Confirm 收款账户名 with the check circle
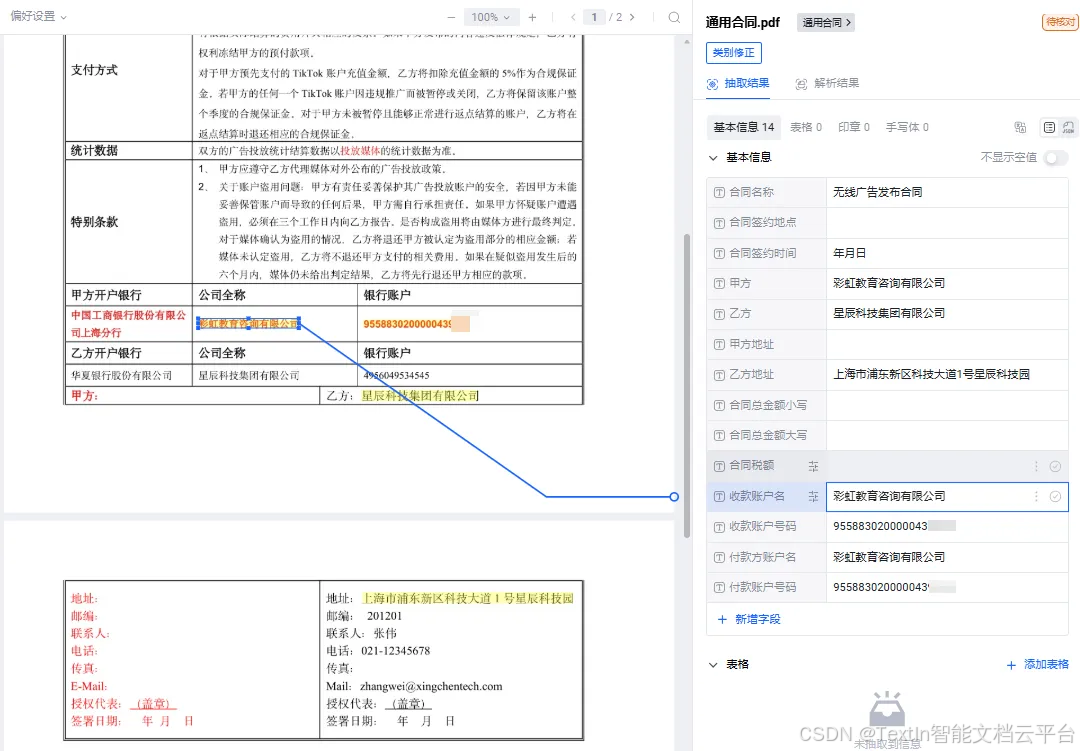 pyautogui.click(x=1055, y=497)
